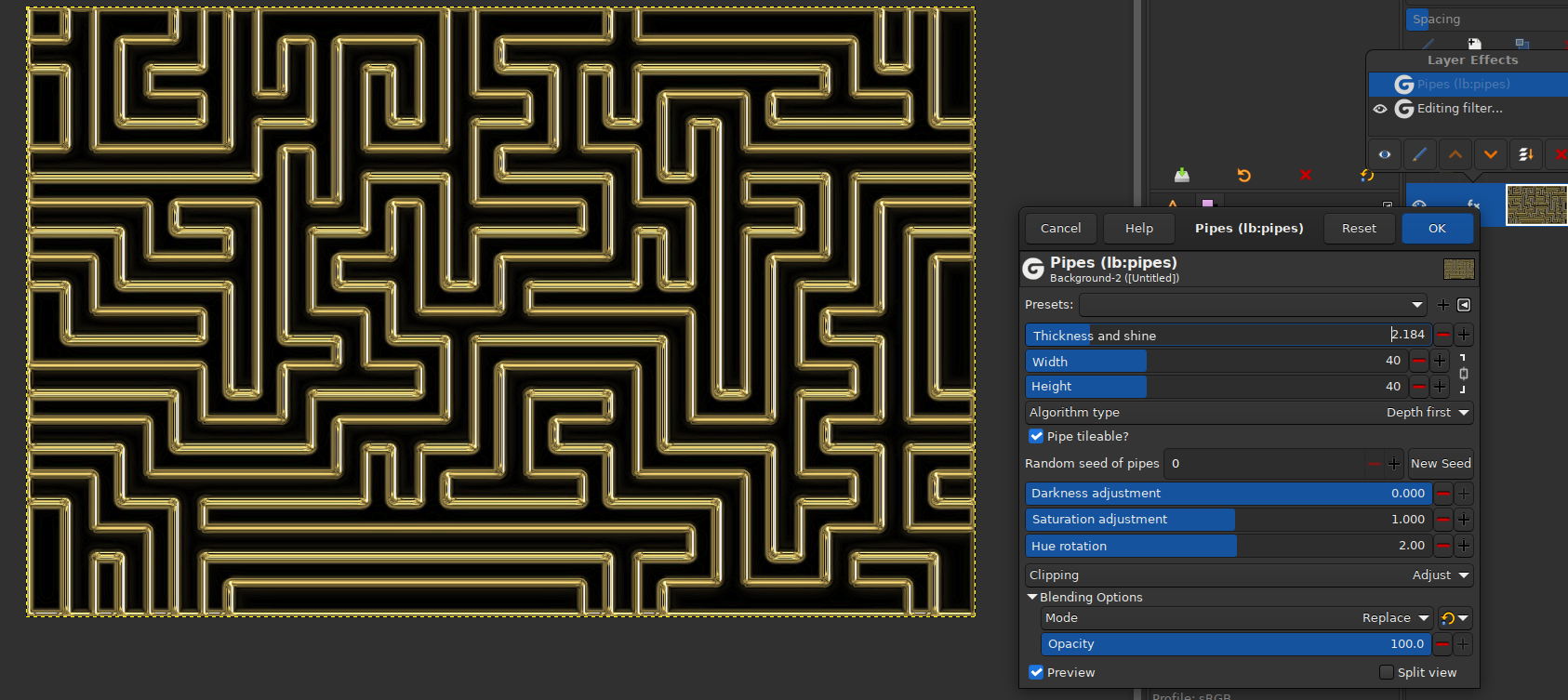Open the Presets dropdown

1254,305
